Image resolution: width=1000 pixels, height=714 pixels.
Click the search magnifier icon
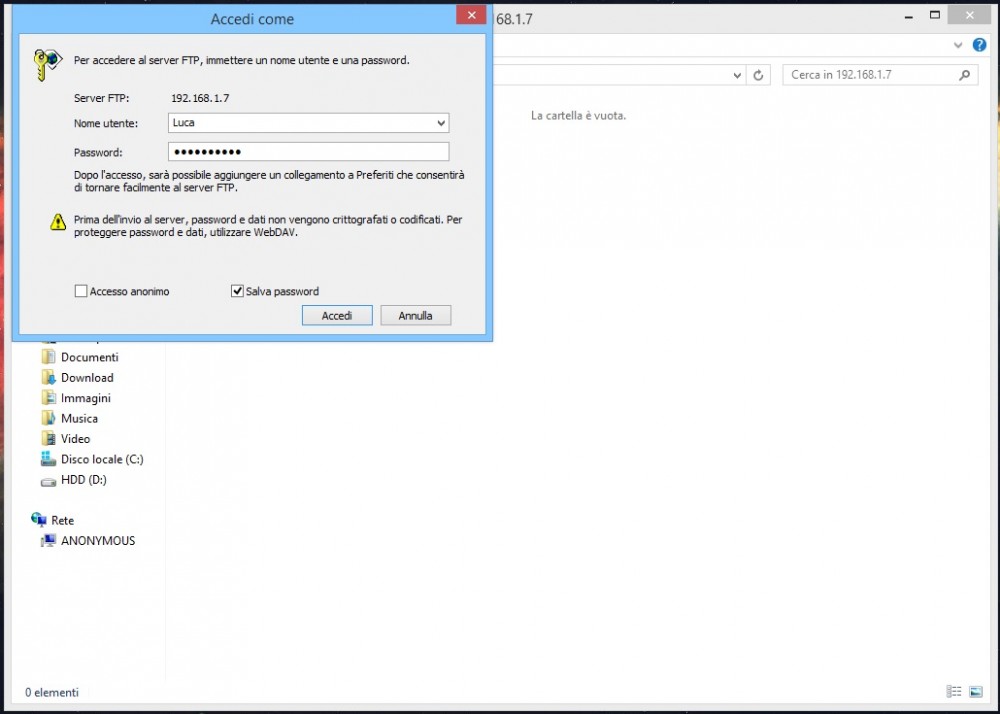click(x=965, y=75)
